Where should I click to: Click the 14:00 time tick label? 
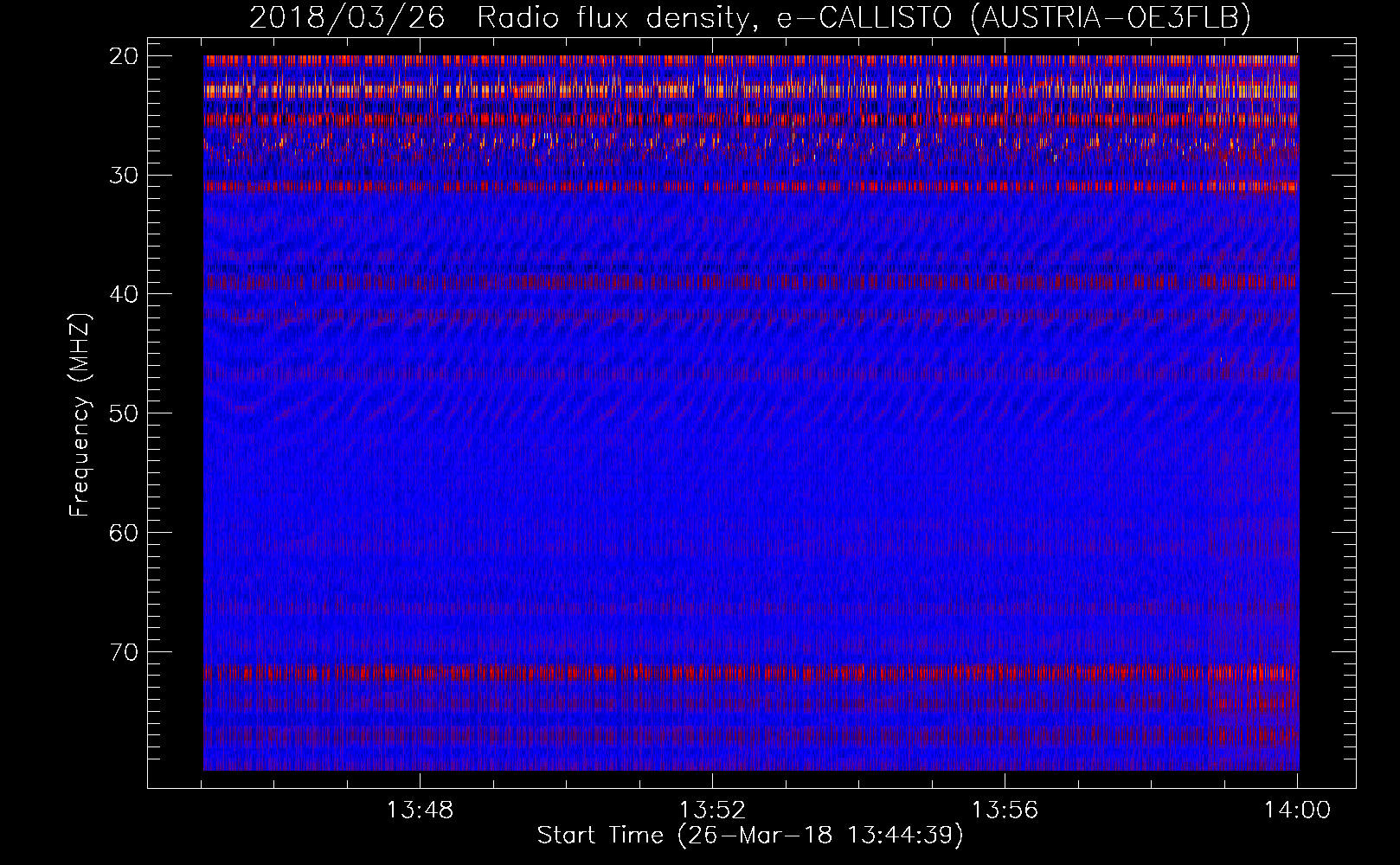1297,811
